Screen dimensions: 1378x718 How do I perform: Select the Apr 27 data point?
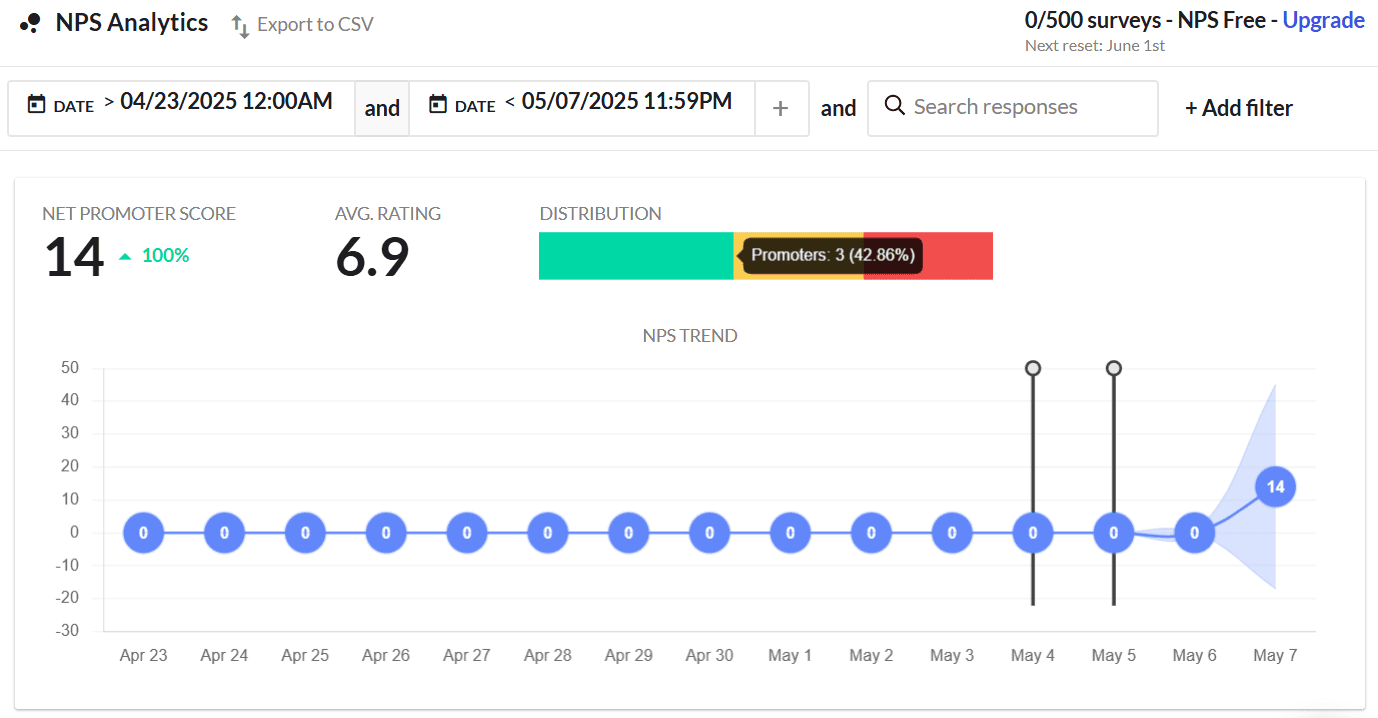467,533
